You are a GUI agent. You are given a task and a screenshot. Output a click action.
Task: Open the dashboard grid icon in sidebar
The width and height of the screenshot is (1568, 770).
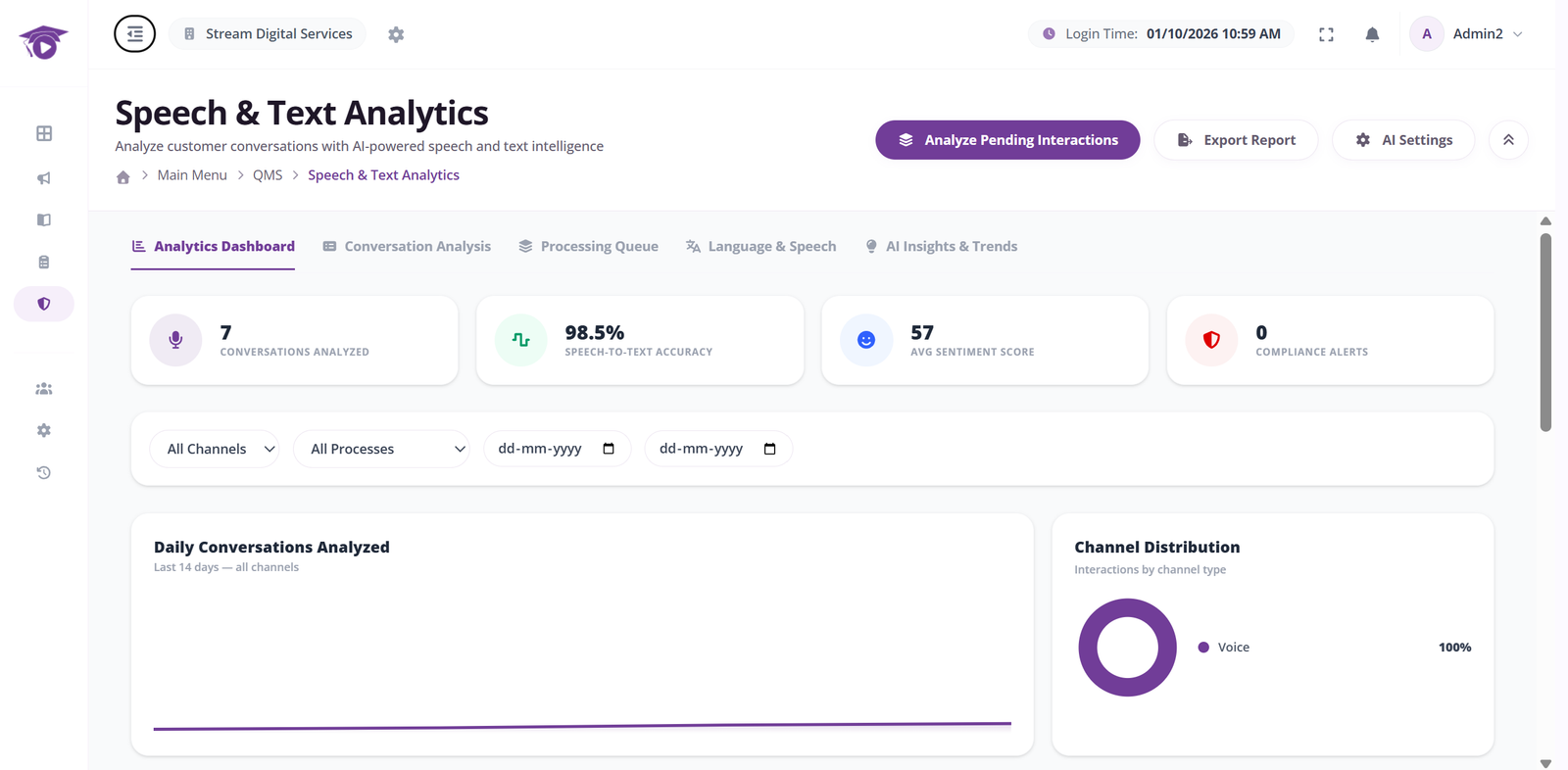point(44,133)
